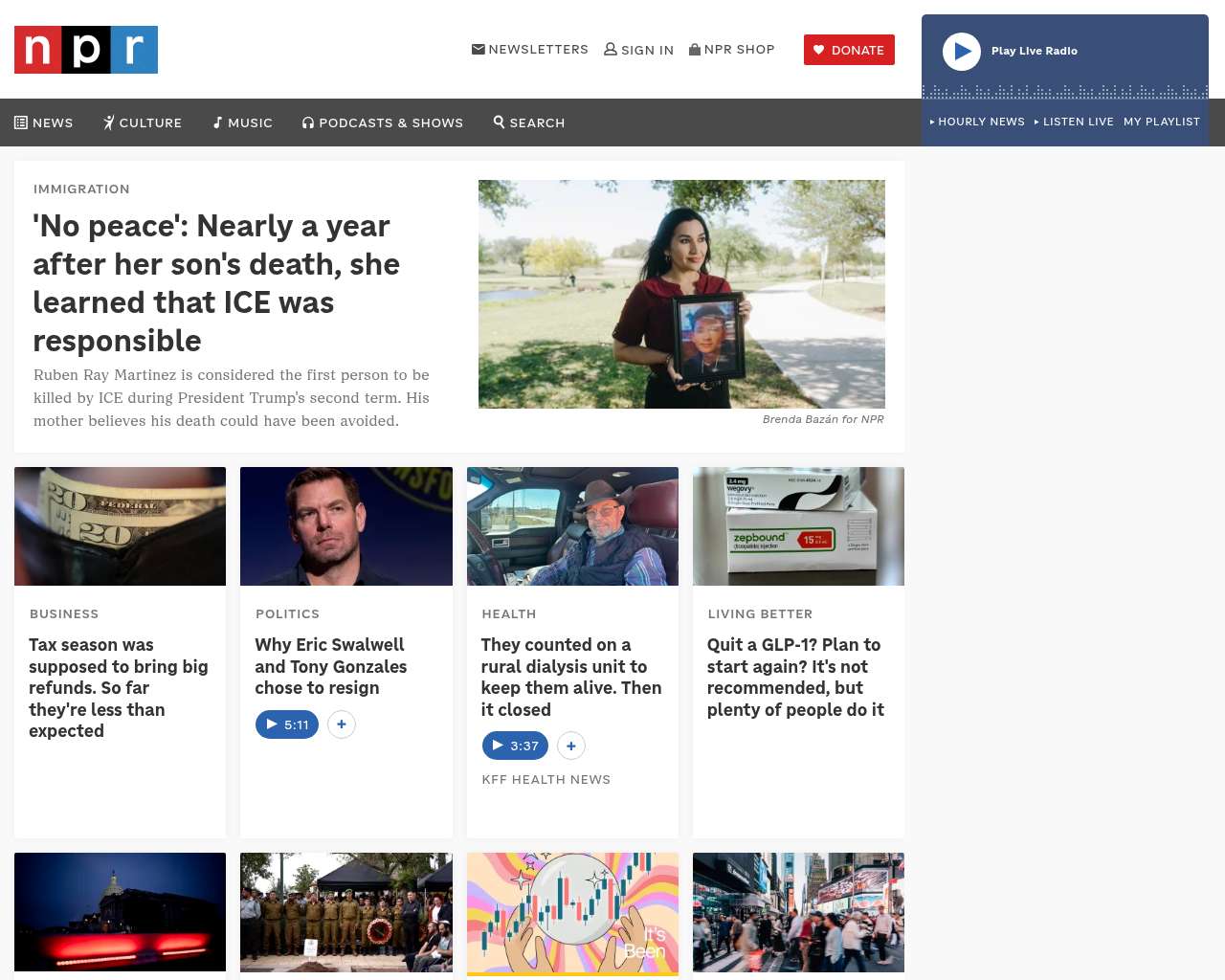The image size is (1225, 980).
Task: Click the Search magnifier icon
Action: coord(499,122)
